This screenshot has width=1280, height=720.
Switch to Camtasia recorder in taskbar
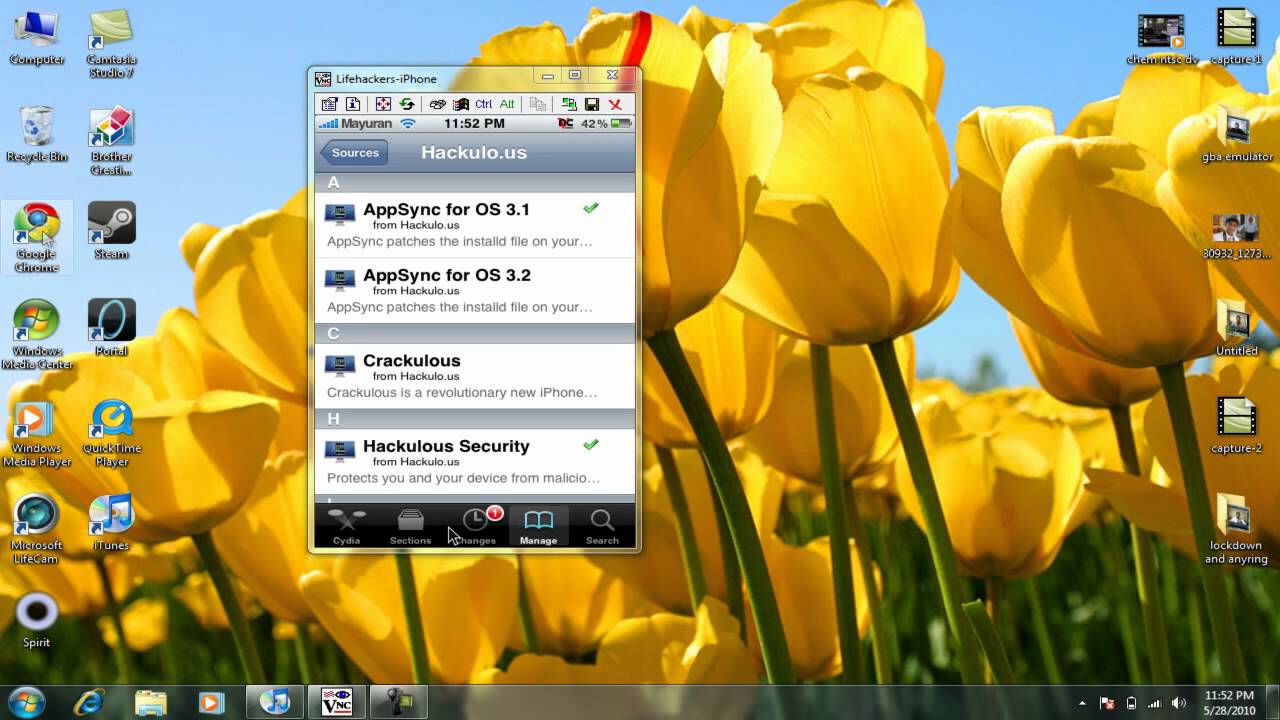[399, 702]
